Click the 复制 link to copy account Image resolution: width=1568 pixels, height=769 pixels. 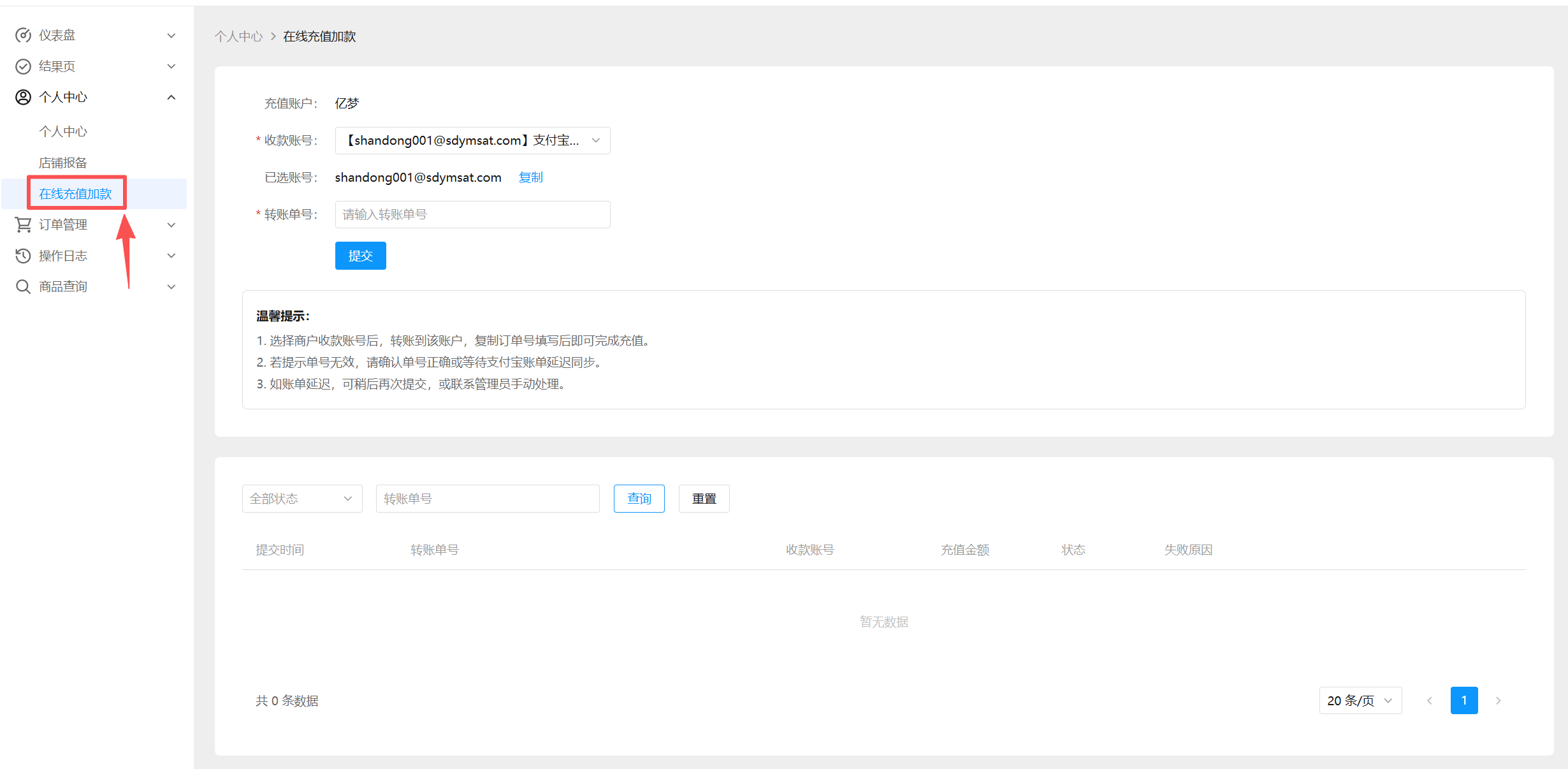(x=530, y=177)
